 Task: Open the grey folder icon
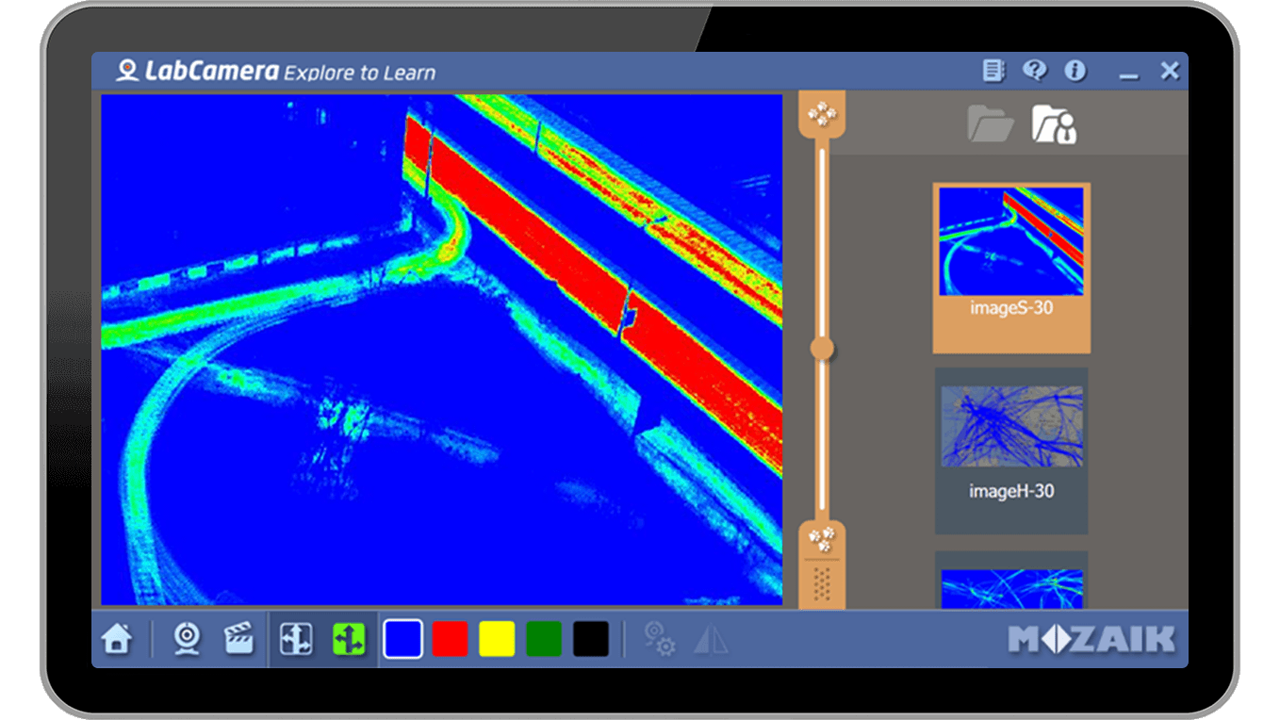(990, 124)
